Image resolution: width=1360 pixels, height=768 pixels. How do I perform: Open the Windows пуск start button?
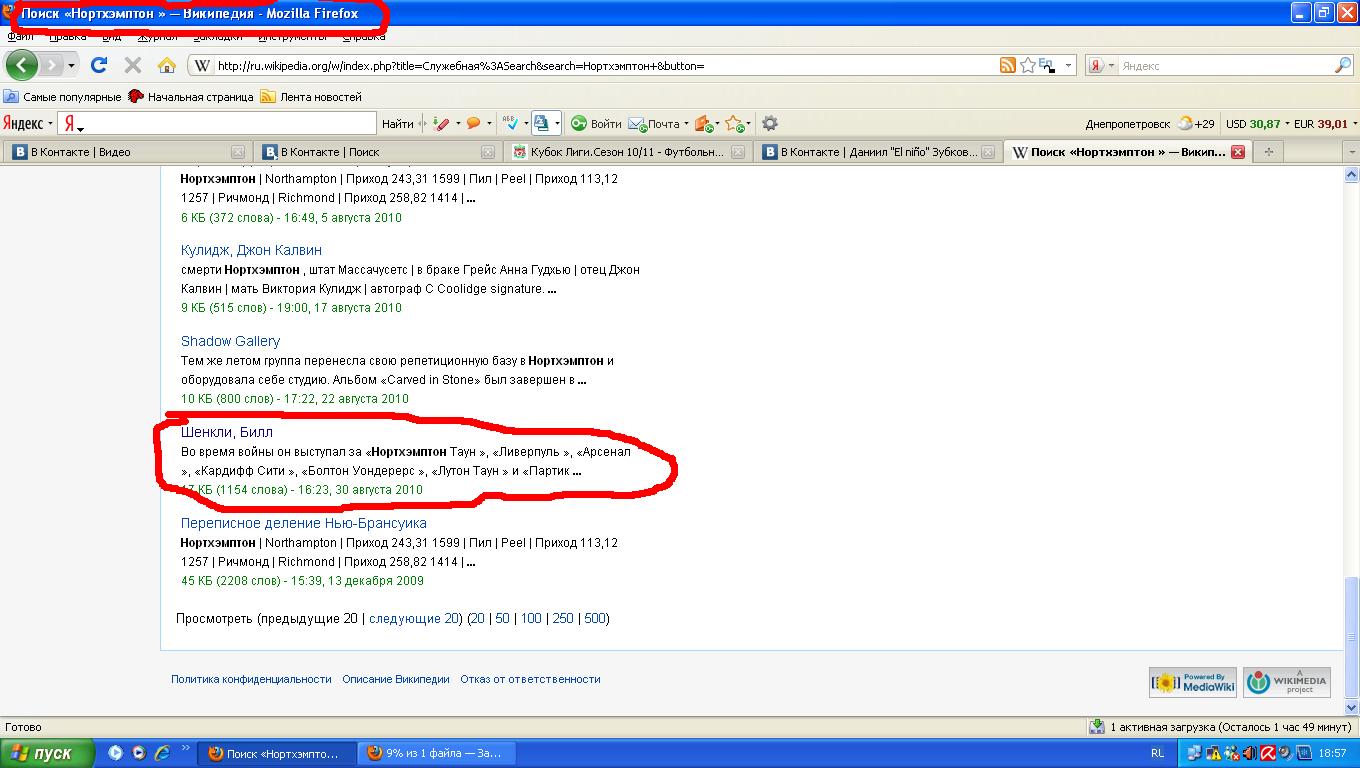tap(47, 753)
